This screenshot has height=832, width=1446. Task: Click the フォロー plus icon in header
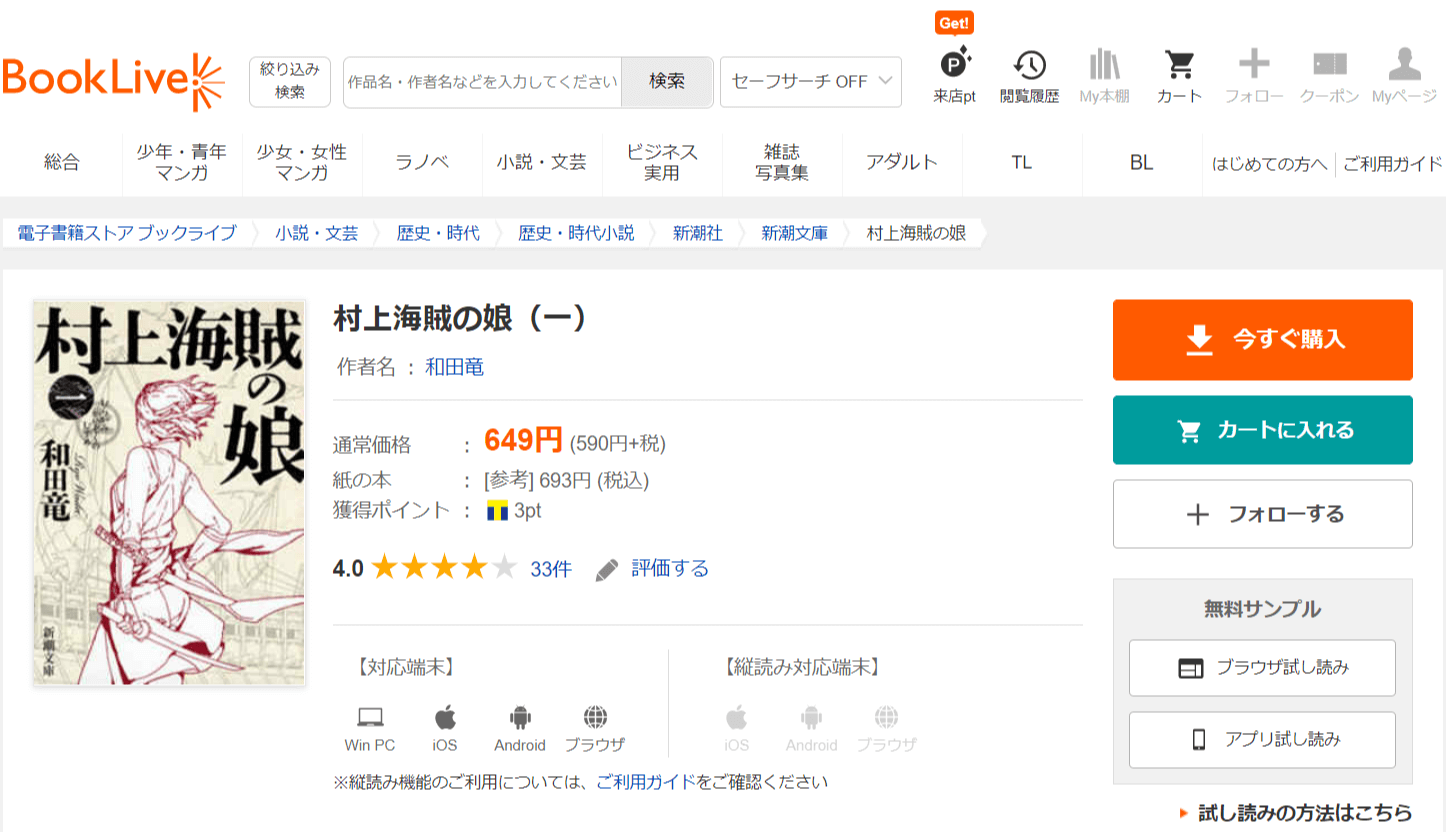(1254, 66)
